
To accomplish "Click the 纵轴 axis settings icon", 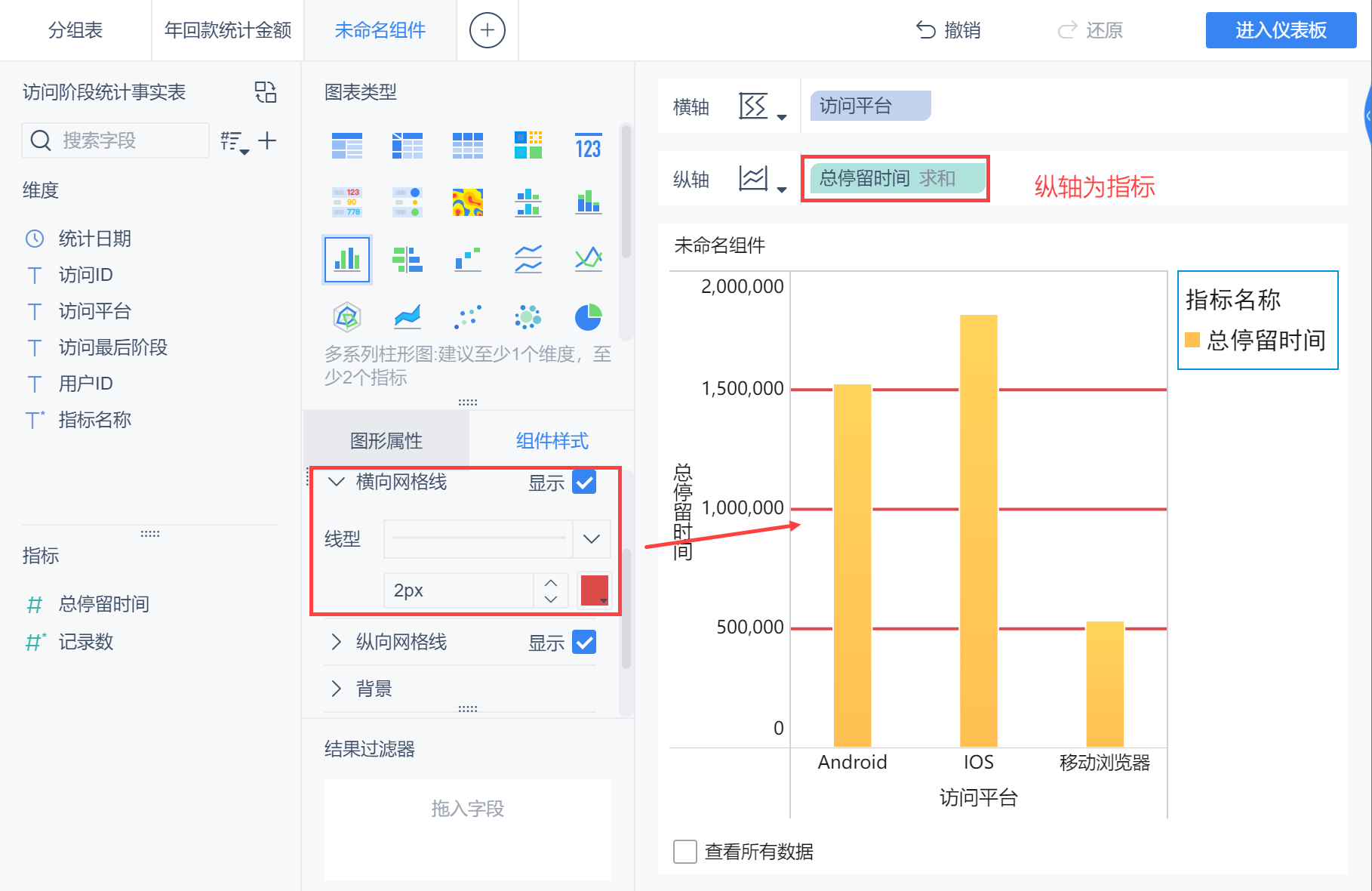I will (753, 179).
